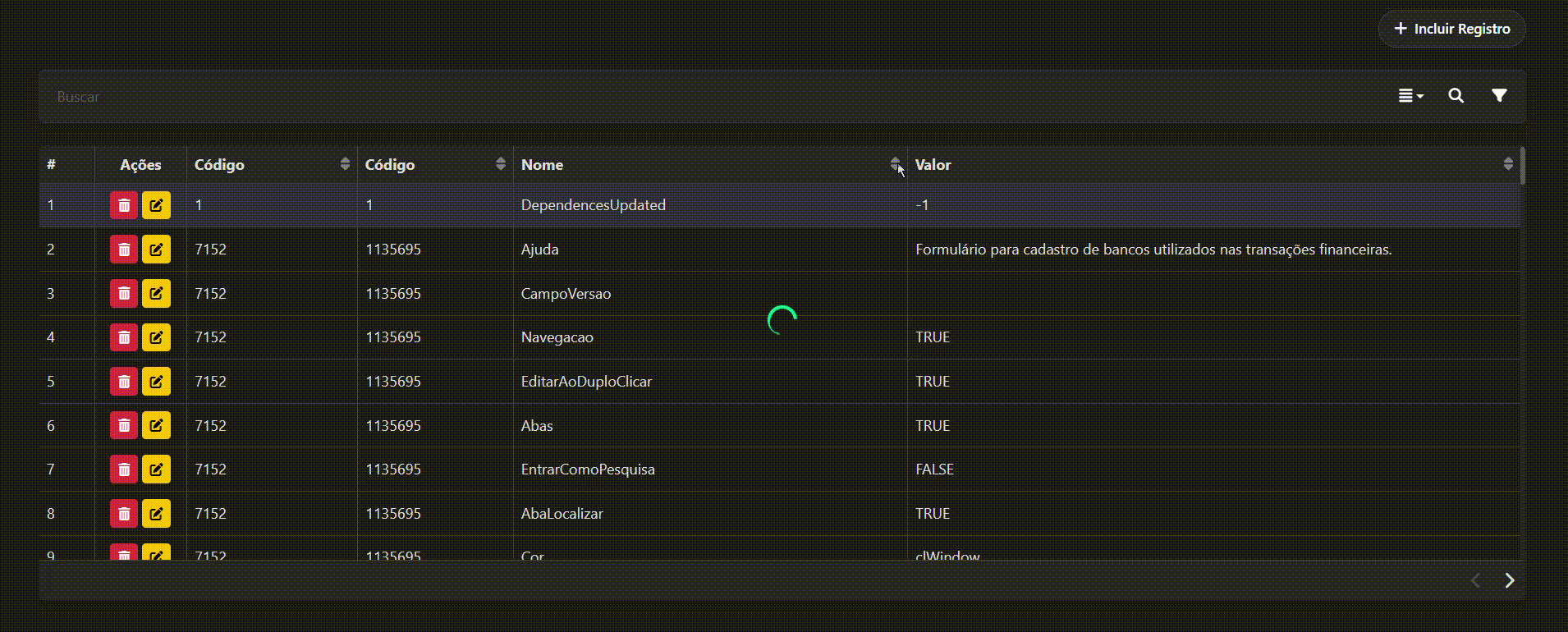Select the Ajuda row description cell
The height and width of the screenshot is (632, 1568).
(x=1153, y=250)
